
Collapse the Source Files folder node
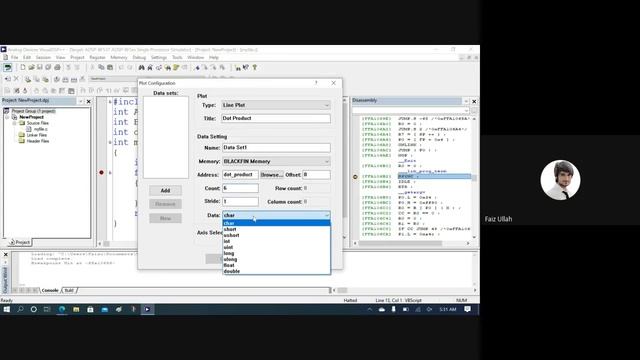(14, 123)
